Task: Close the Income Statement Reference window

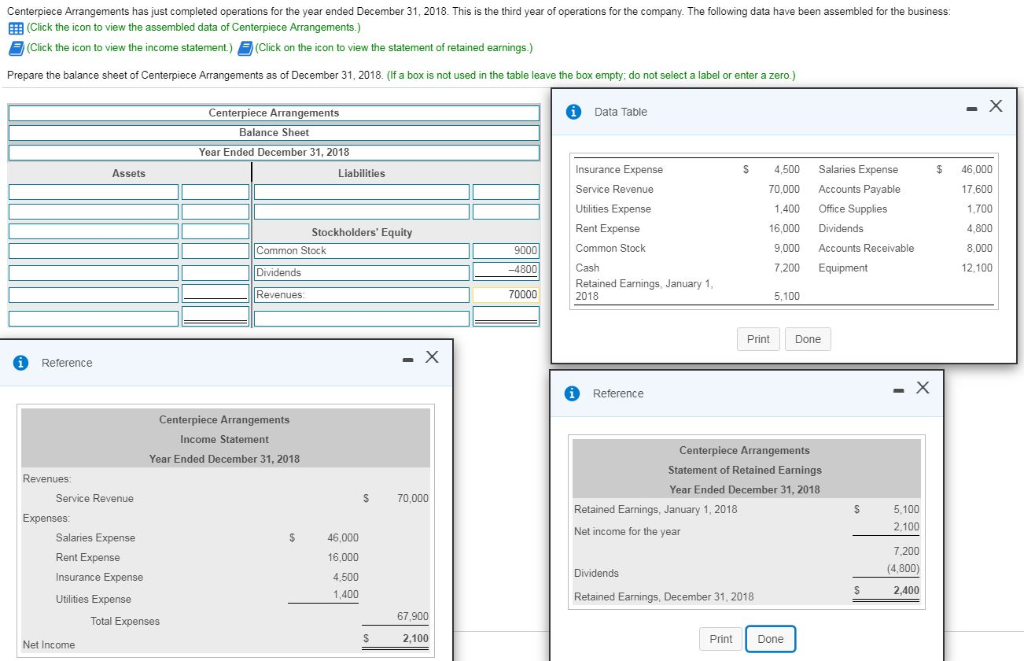Action: 432,357
